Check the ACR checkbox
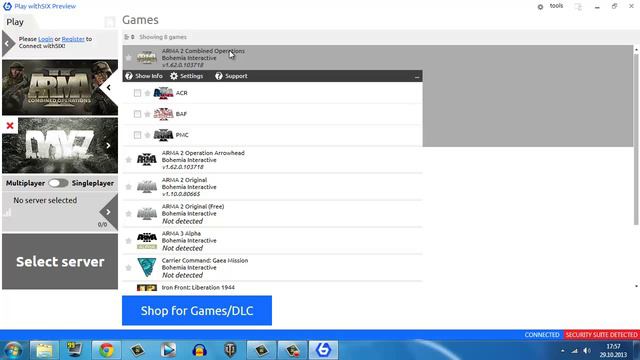Viewport: 640px width, 360px height. point(137,93)
